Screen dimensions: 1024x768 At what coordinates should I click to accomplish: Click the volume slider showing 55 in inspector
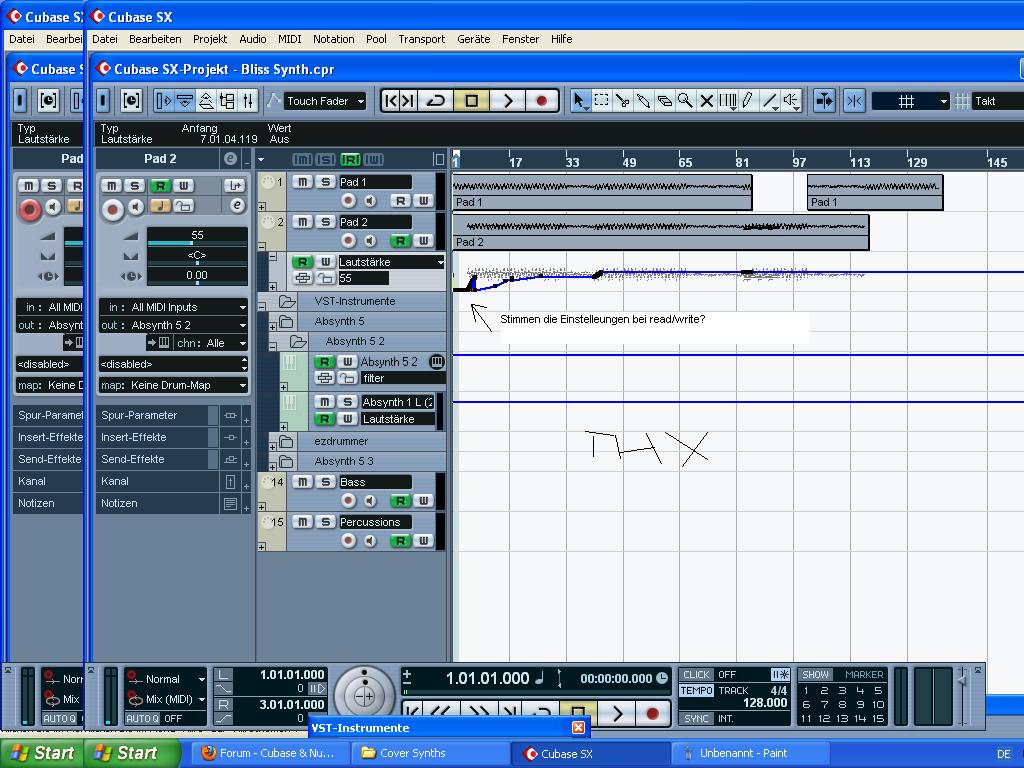(197, 236)
